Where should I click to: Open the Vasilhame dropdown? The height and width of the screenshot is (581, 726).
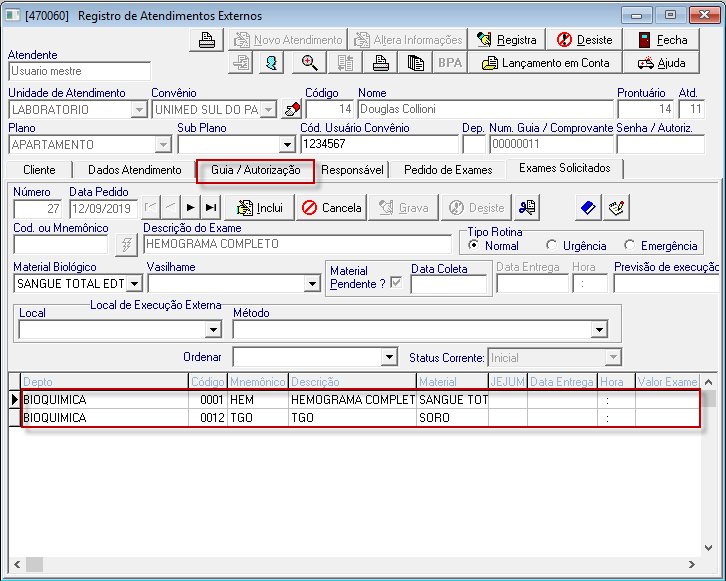313,283
